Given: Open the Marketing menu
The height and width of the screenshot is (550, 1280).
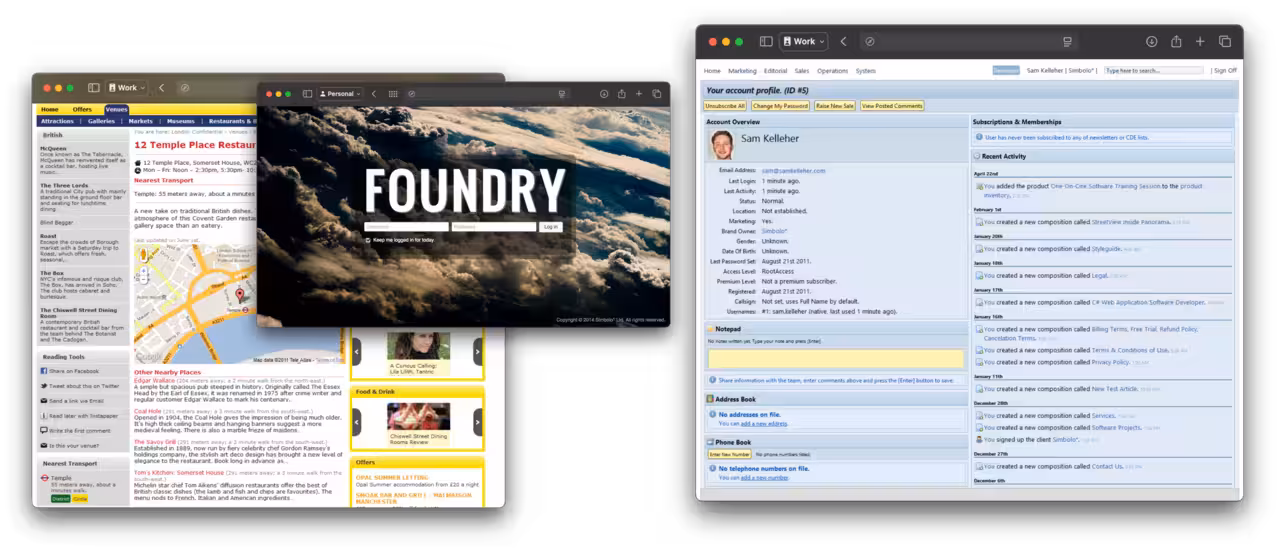Looking at the screenshot, I should (x=742, y=71).
